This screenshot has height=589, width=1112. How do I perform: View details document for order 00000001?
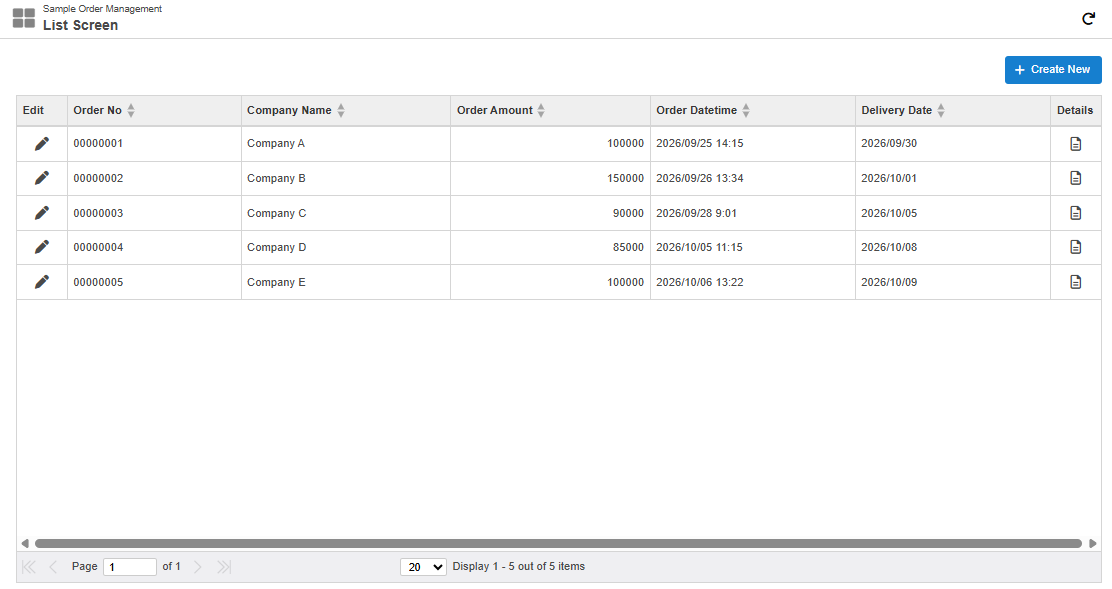1075,144
